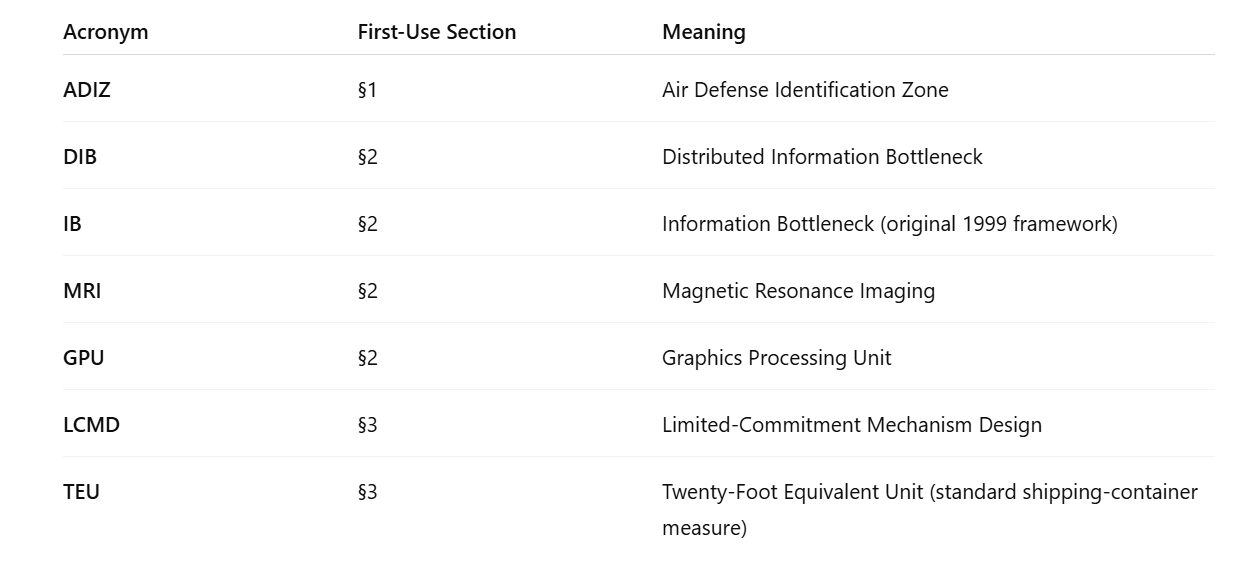
Task: Select the §1 section reference for ADIZ
Action: [x=367, y=90]
